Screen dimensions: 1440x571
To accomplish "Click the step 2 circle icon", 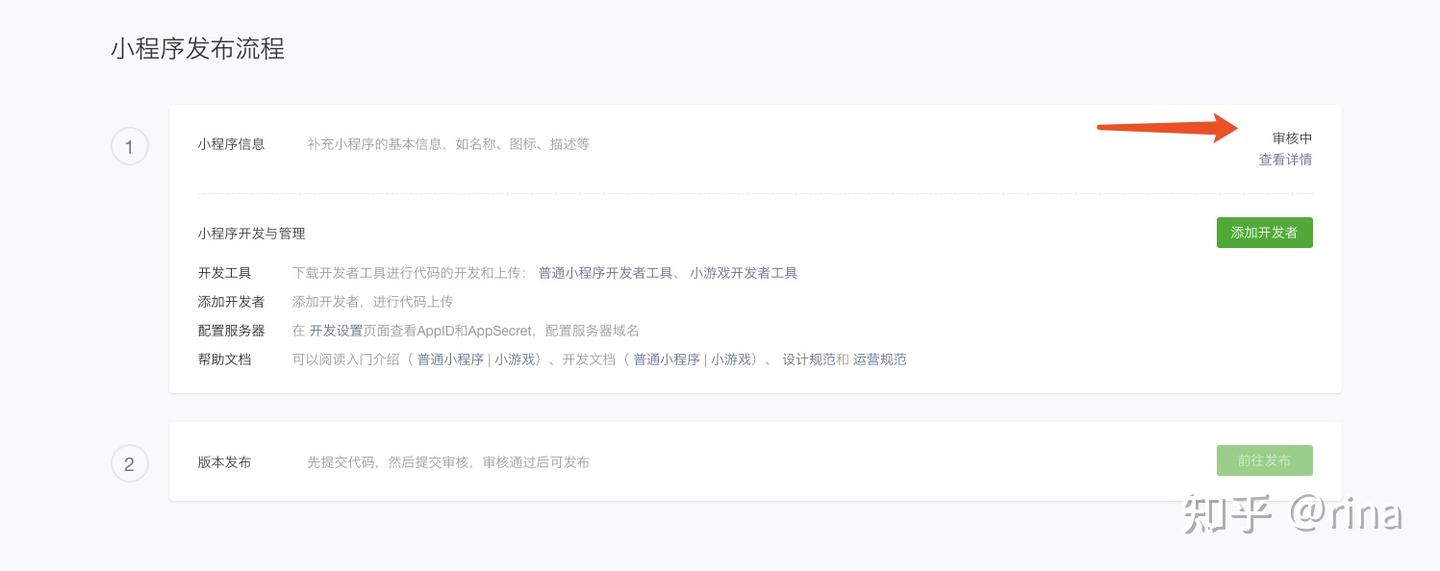I will (129, 464).
